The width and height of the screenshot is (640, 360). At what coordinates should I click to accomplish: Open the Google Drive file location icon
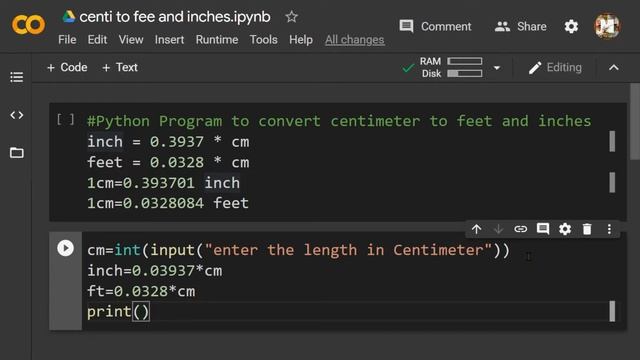coord(69,17)
